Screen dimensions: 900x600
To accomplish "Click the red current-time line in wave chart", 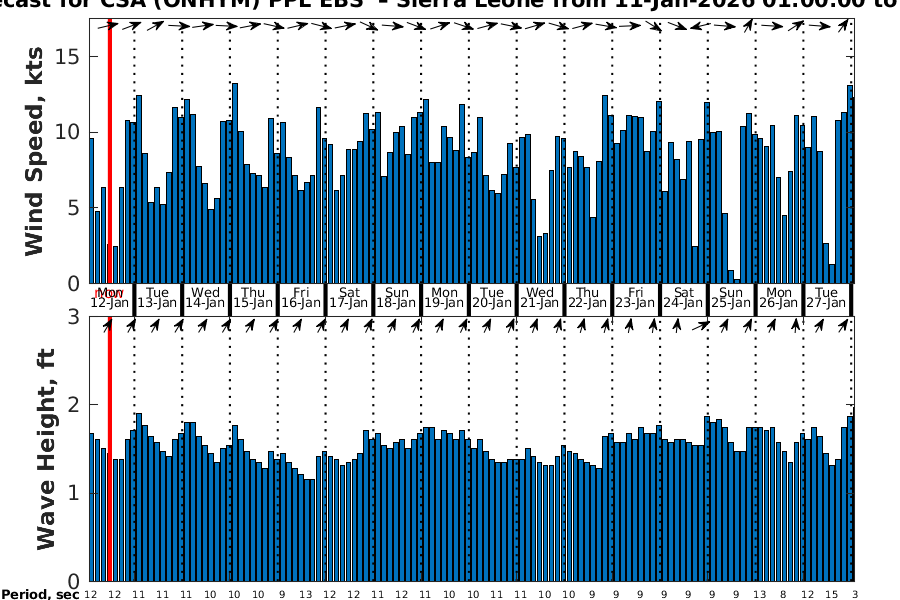I will coord(109,450).
